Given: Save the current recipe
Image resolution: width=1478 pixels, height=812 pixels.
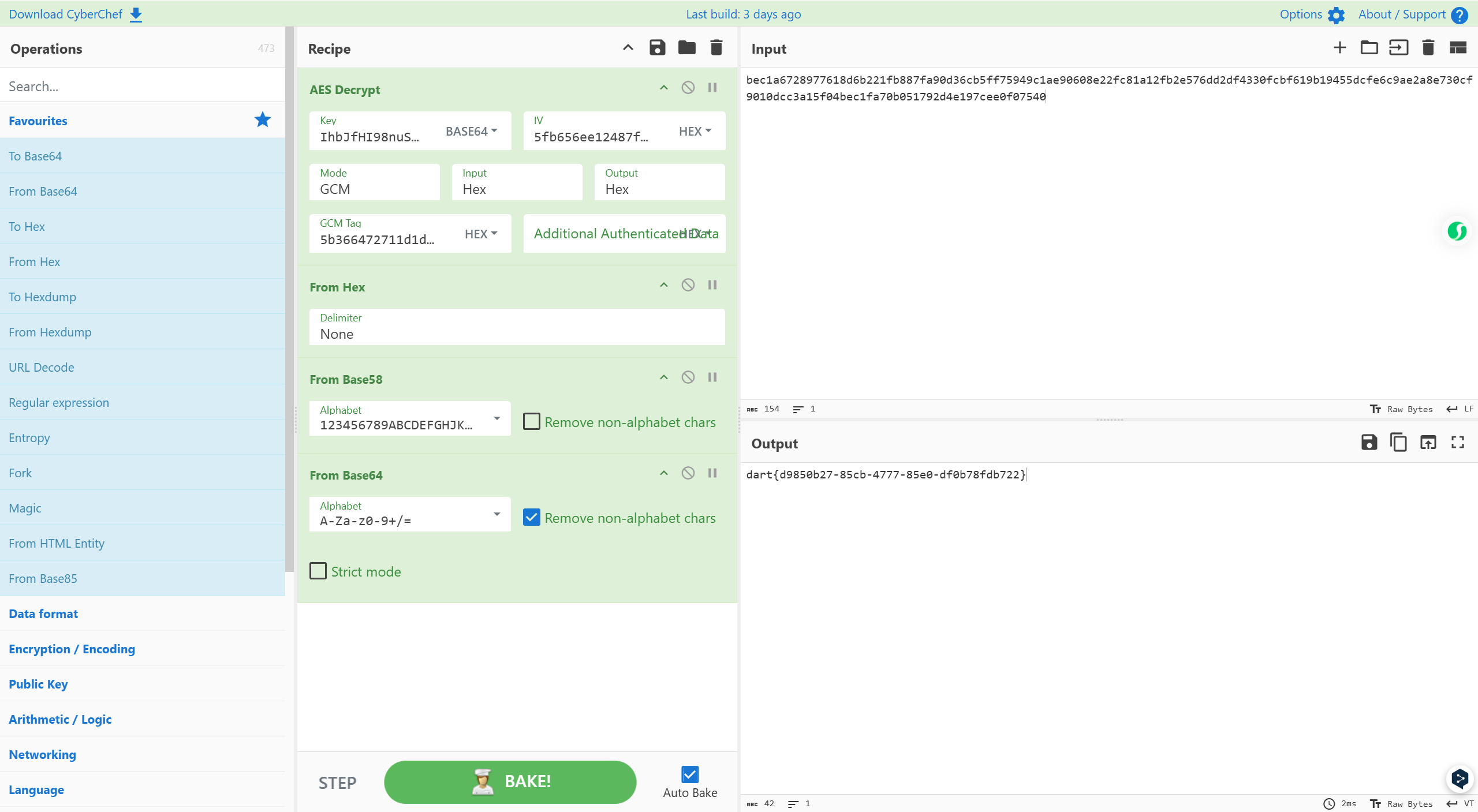Looking at the screenshot, I should (657, 48).
